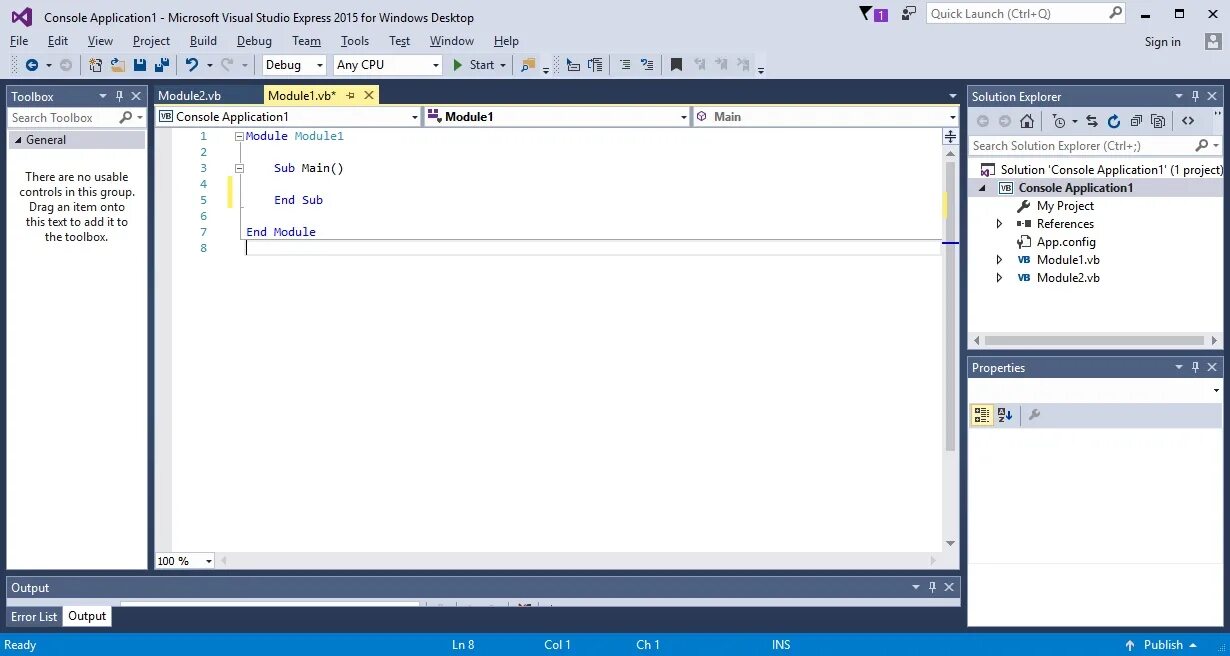
Task: Click the Show All Files icon
Action: coord(1158,121)
